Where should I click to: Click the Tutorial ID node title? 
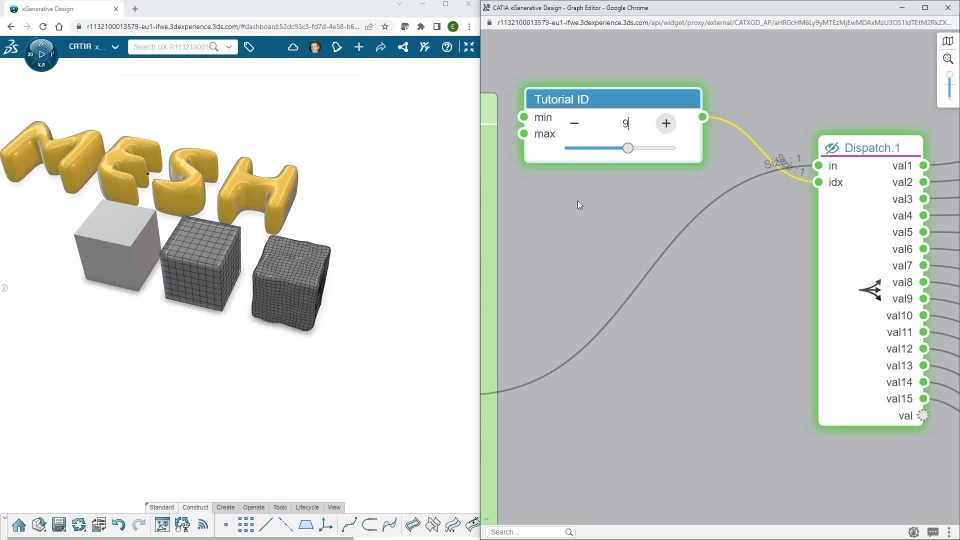pyautogui.click(x=561, y=99)
